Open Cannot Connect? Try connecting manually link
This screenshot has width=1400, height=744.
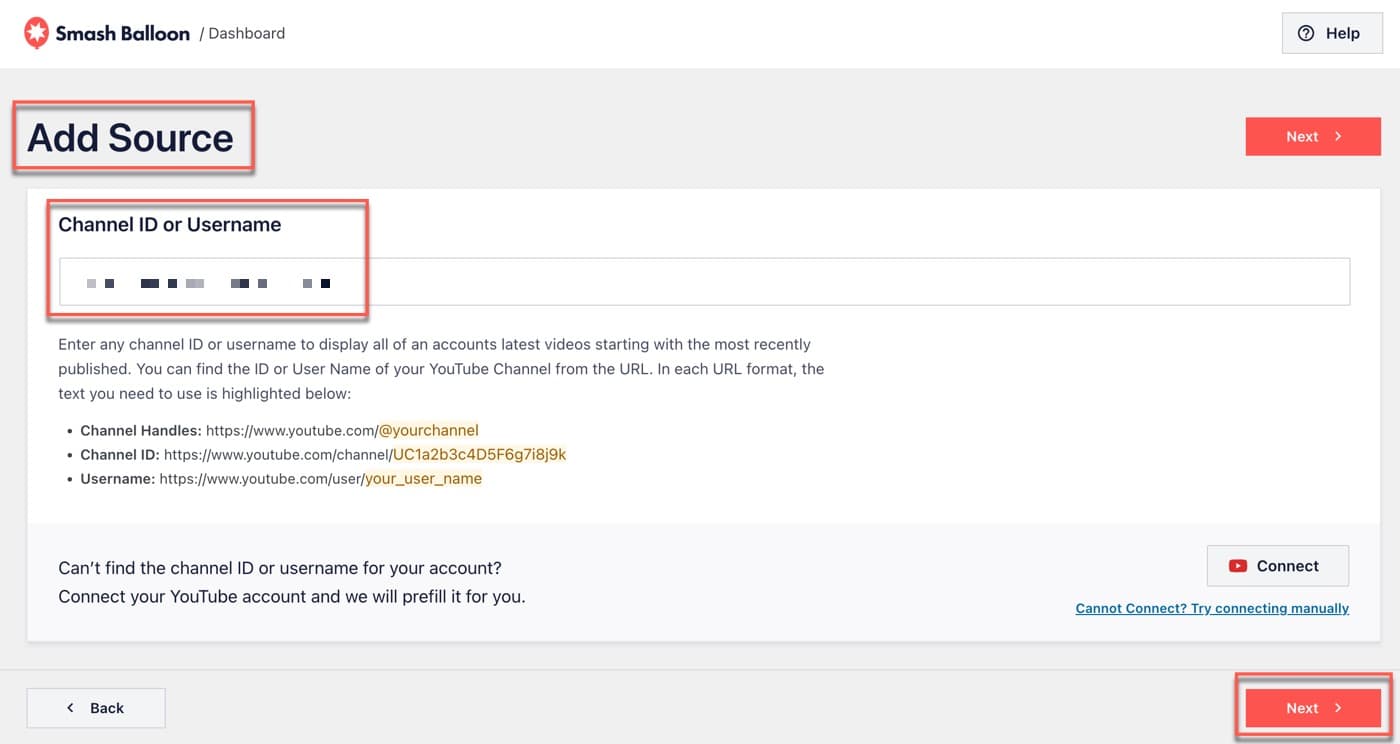point(1212,608)
